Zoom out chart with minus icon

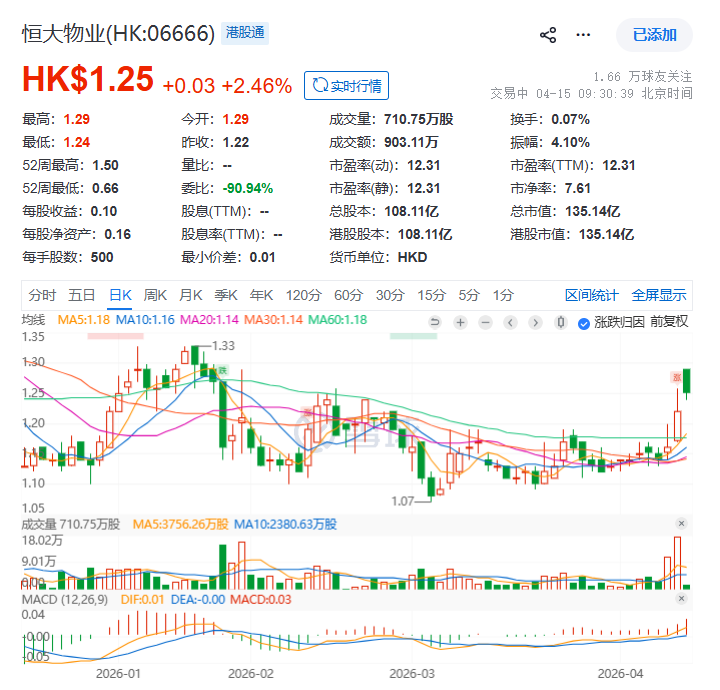click(485, 322)
